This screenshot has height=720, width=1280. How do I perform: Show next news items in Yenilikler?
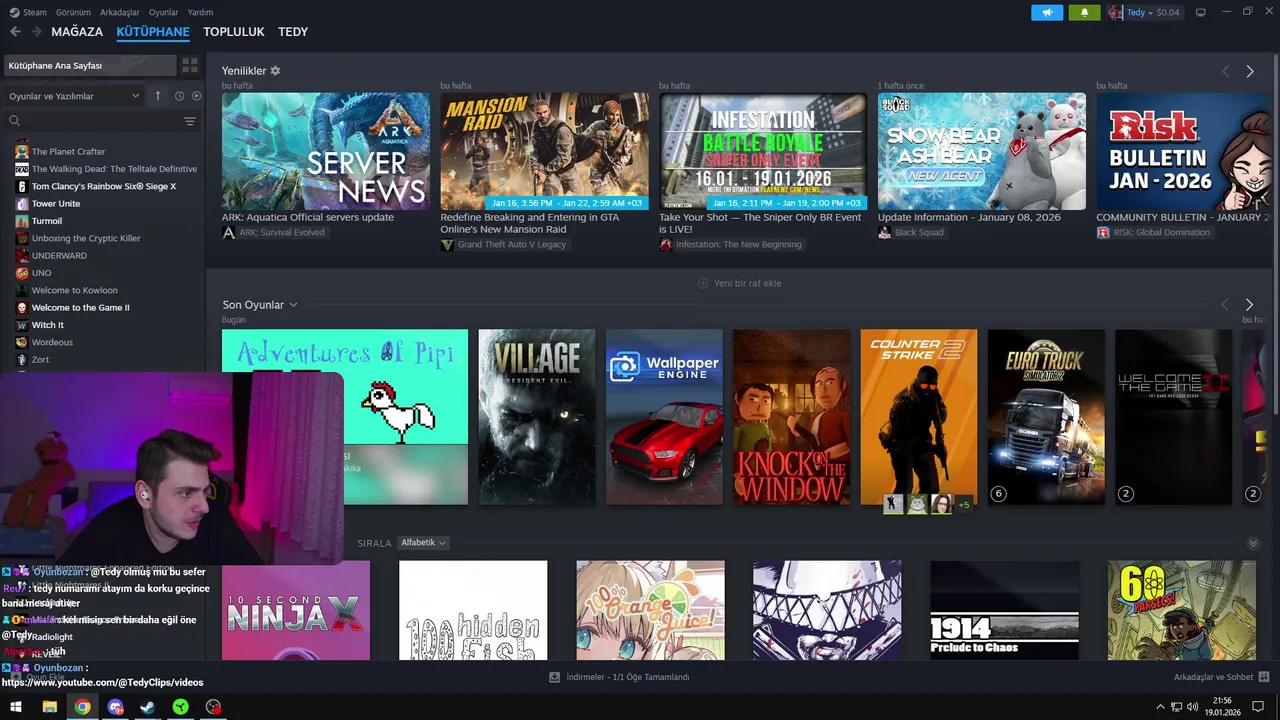1249,72
